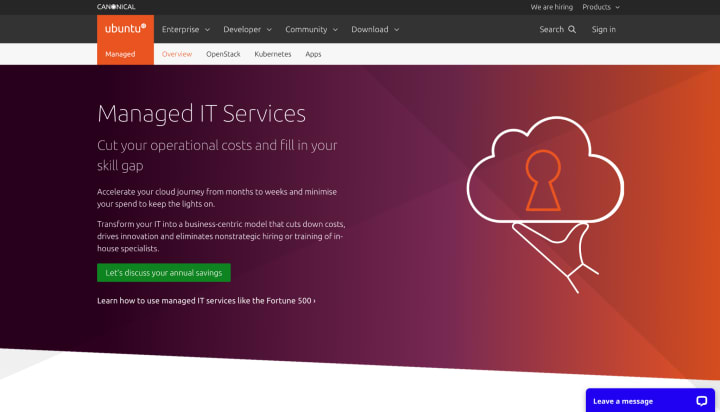Click the cloud keyhole illustration

(545, 203)
